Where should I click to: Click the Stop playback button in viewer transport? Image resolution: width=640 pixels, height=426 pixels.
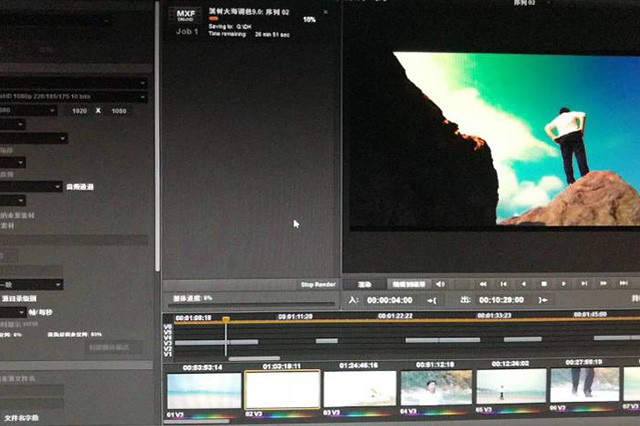544,284
